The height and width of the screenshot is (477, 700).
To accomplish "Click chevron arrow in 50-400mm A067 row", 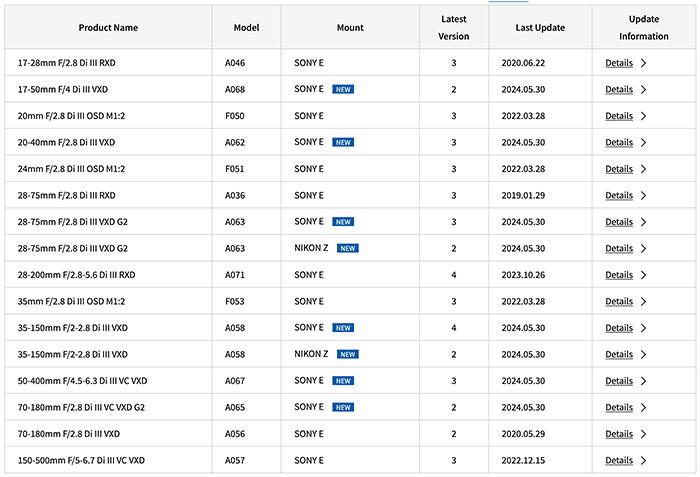I will [643, 381].
